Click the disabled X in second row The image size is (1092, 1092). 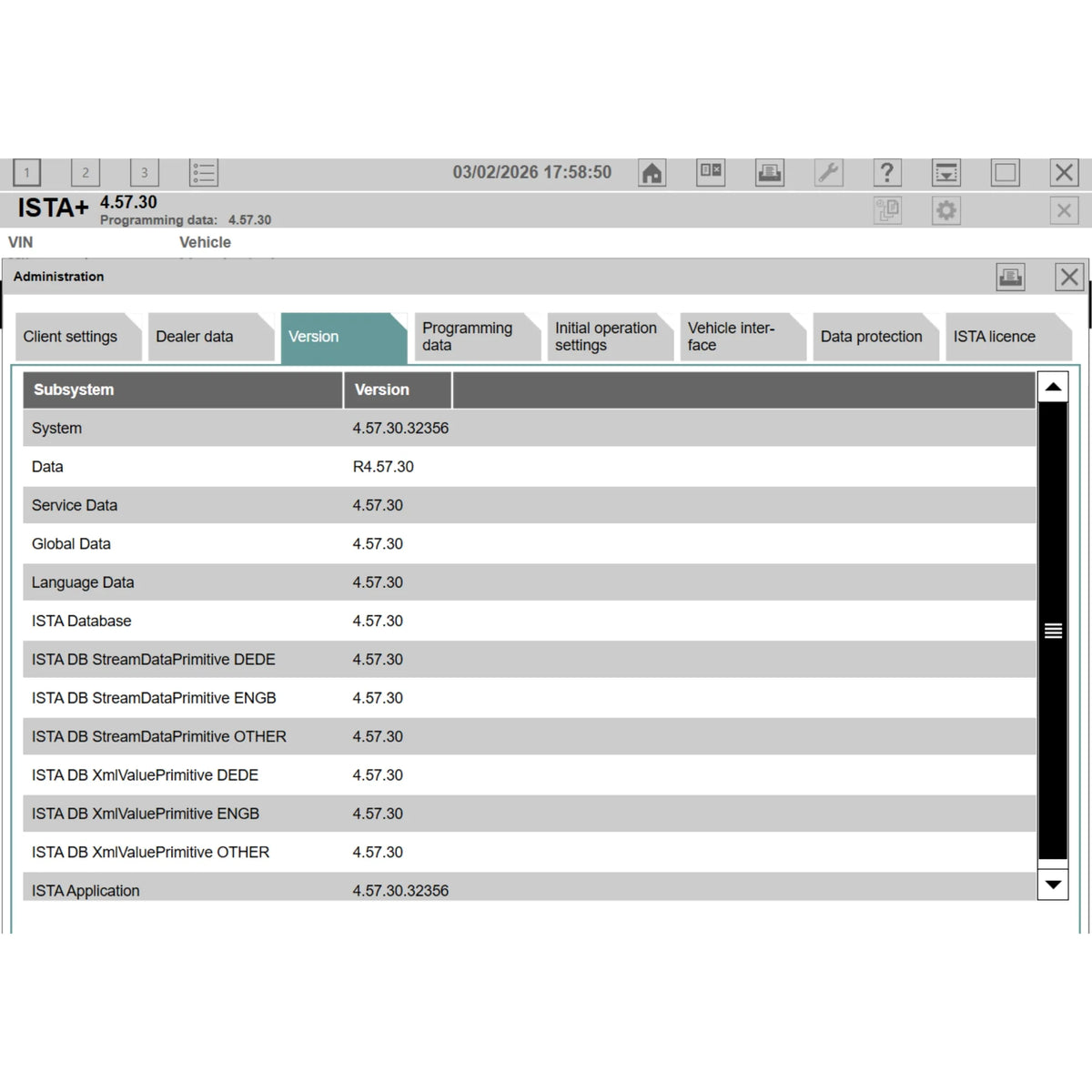click(x=1064, y=210)
